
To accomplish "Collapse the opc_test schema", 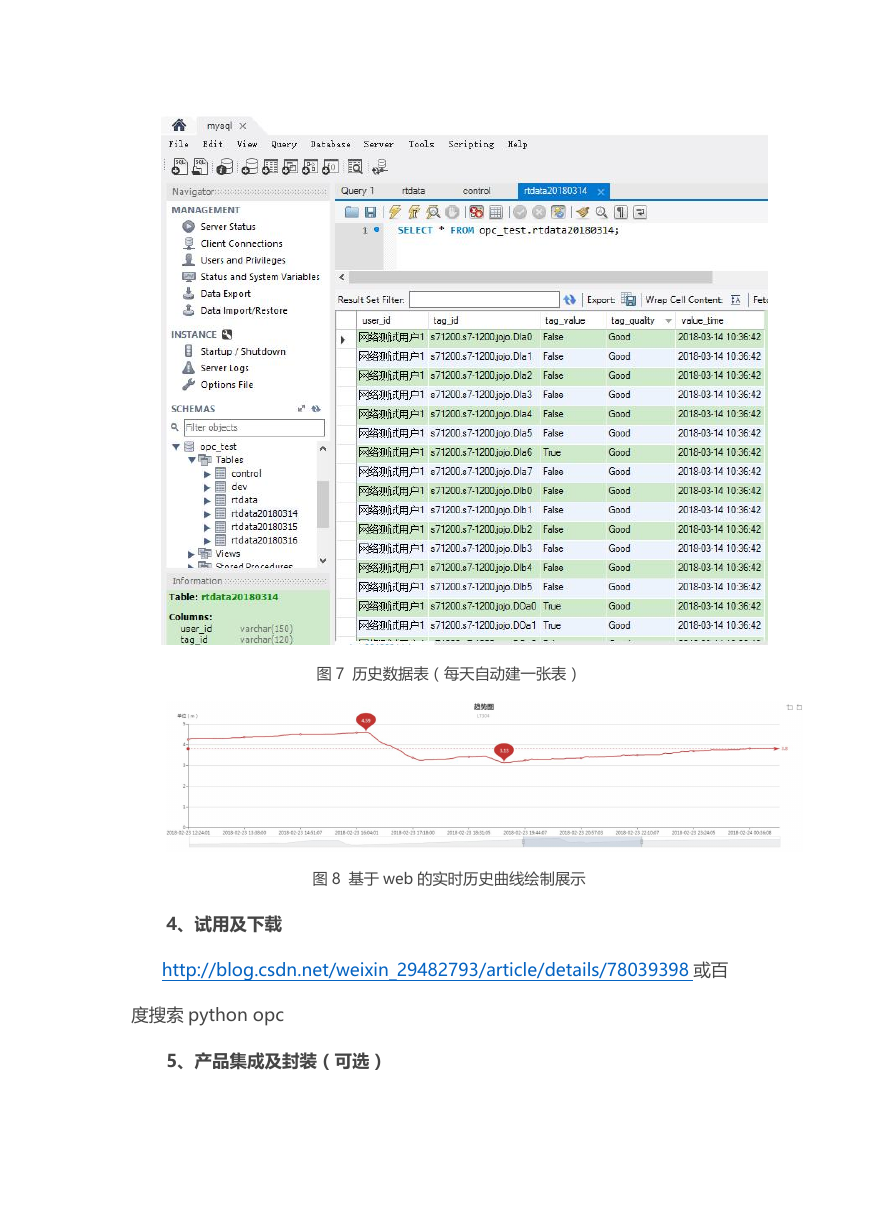I will [x=176, y=447].
